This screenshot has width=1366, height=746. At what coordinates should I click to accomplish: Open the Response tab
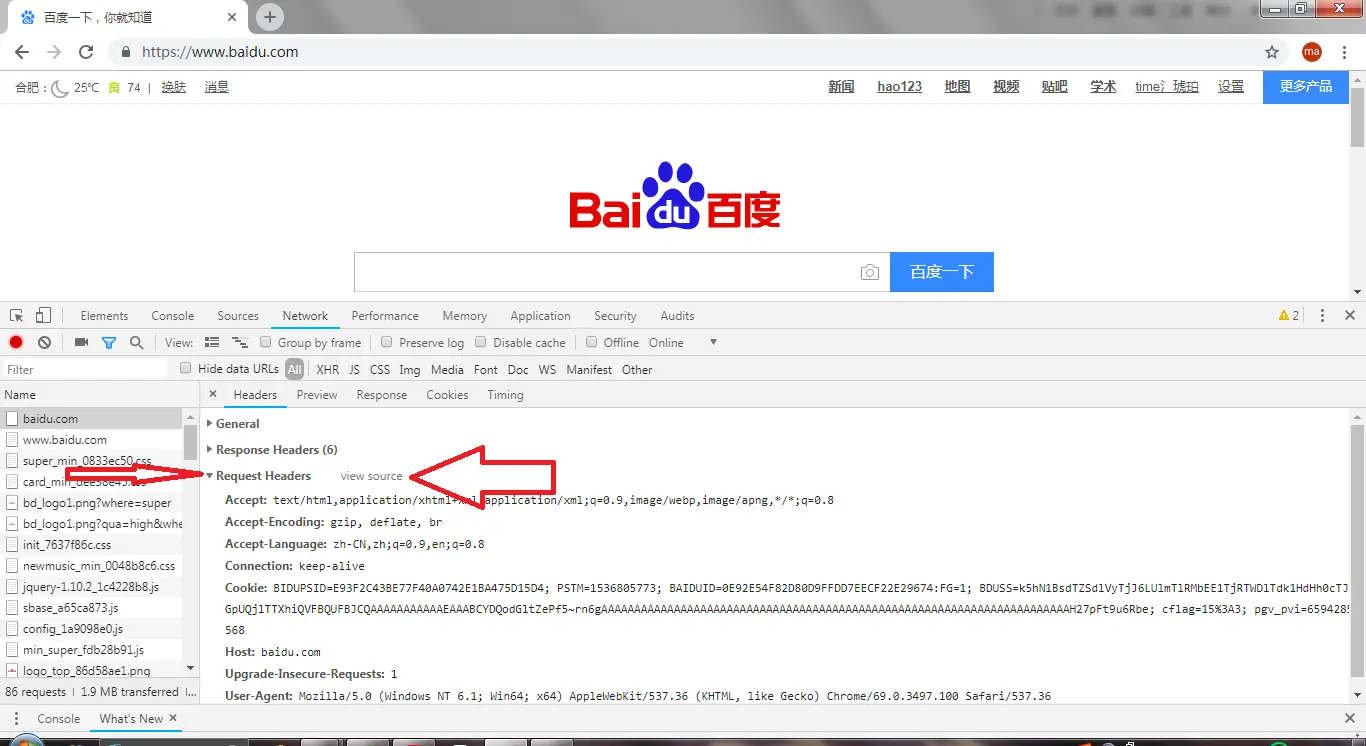pos(382,395)
